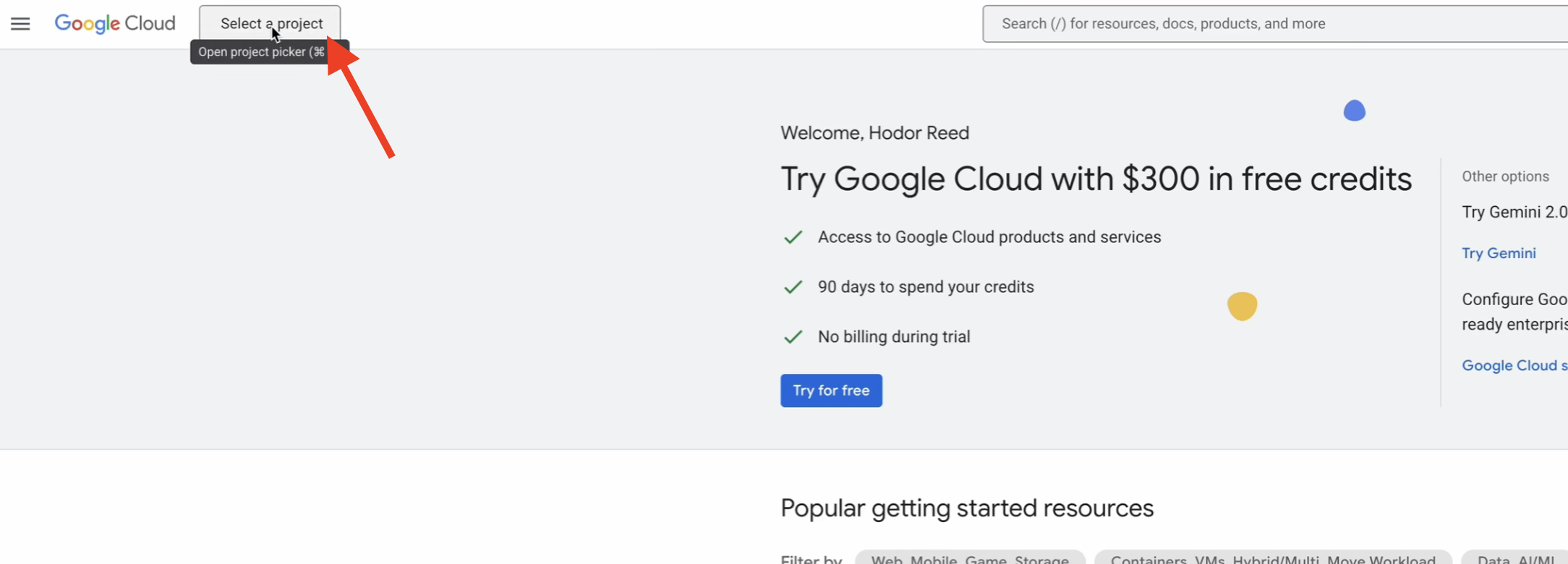Click the Open project picker tooltip
Screen dimensions: 1568x564
coord(260,52)
